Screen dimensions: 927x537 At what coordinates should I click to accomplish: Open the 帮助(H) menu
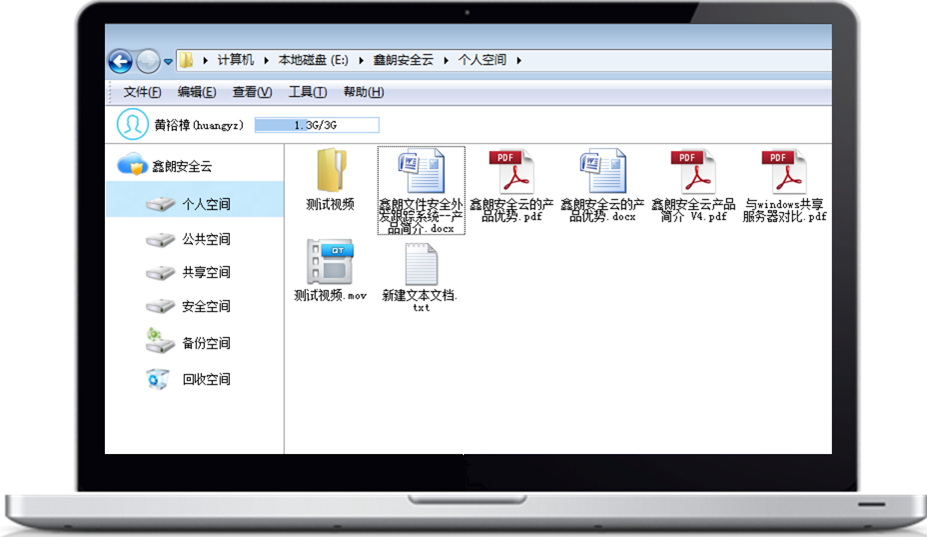tap(363, 92)
